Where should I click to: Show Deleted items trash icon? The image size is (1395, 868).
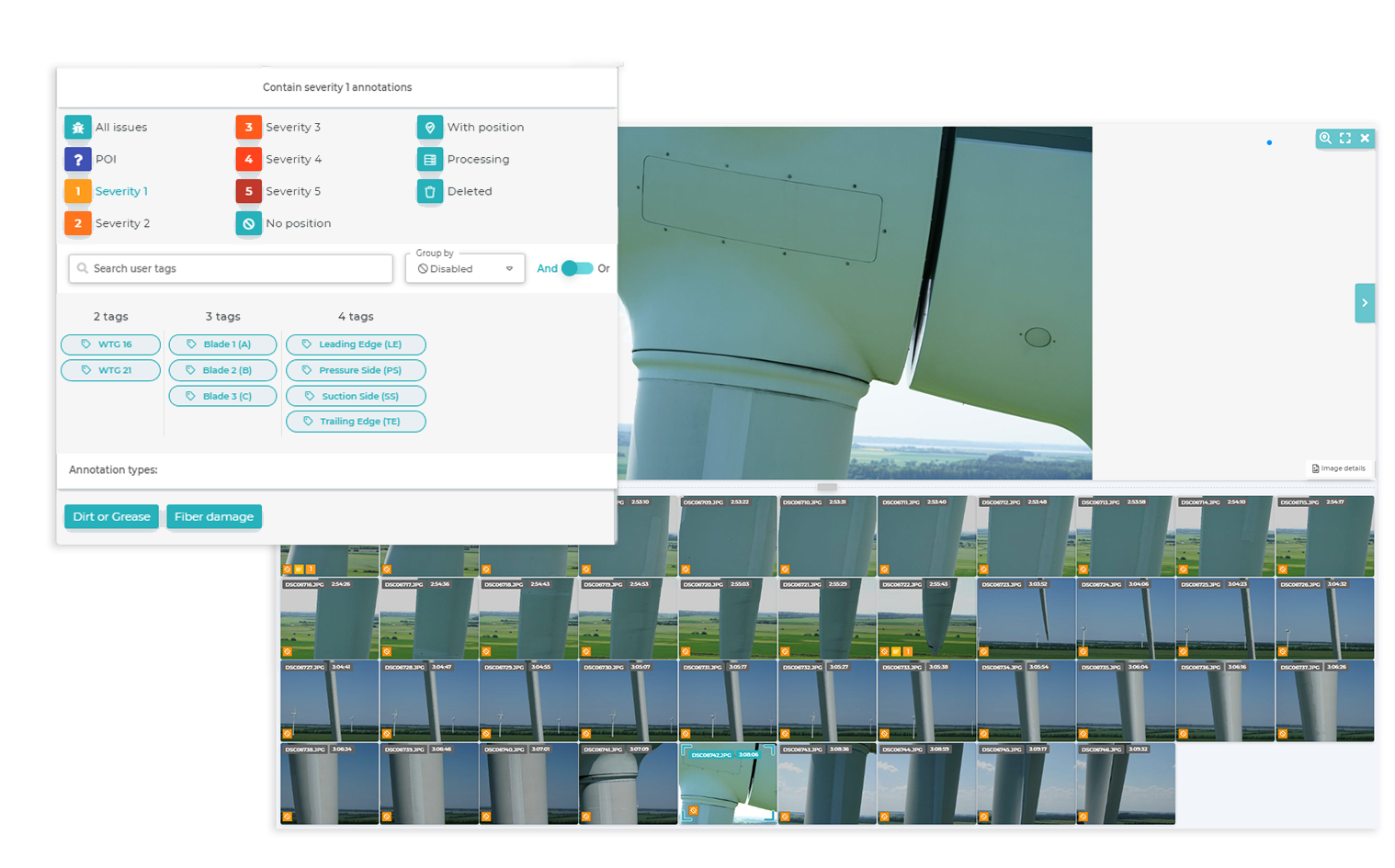[x=430, y=192]
